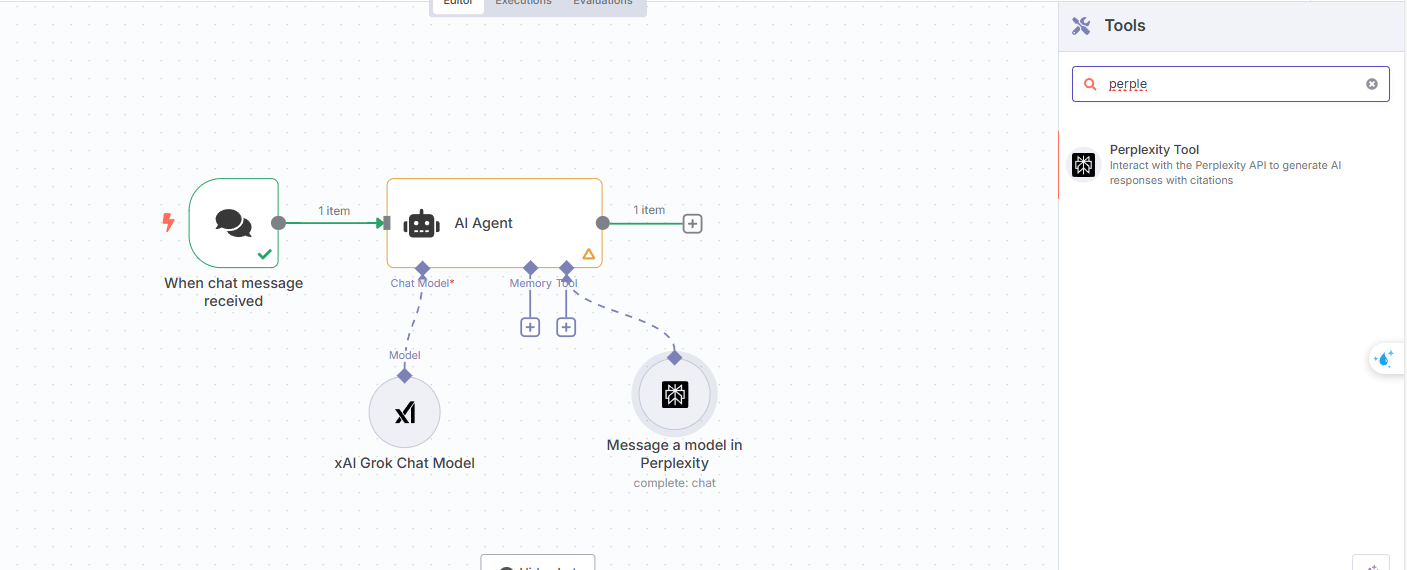Click the Perplexity Tool icon in results
The image size is (1407, 570).
coord(1084,165)
